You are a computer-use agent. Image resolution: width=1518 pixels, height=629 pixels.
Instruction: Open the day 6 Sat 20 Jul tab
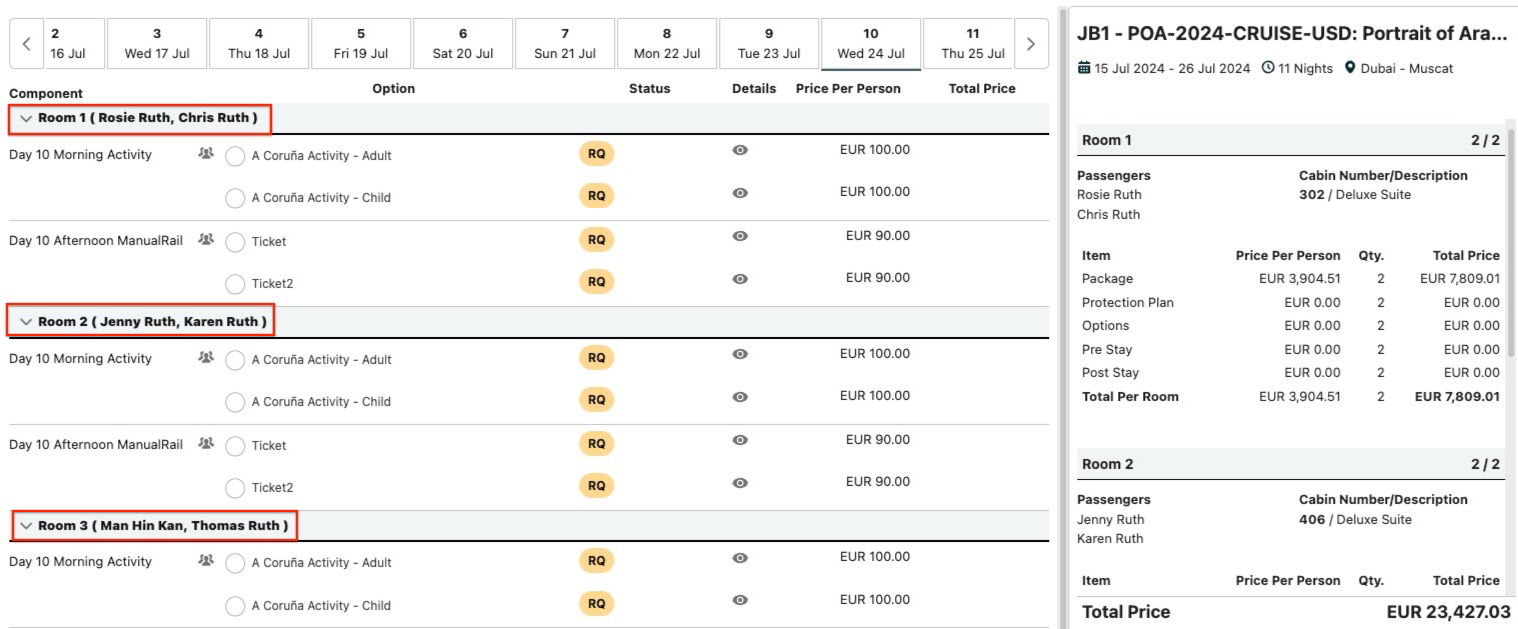pos(462,44)
